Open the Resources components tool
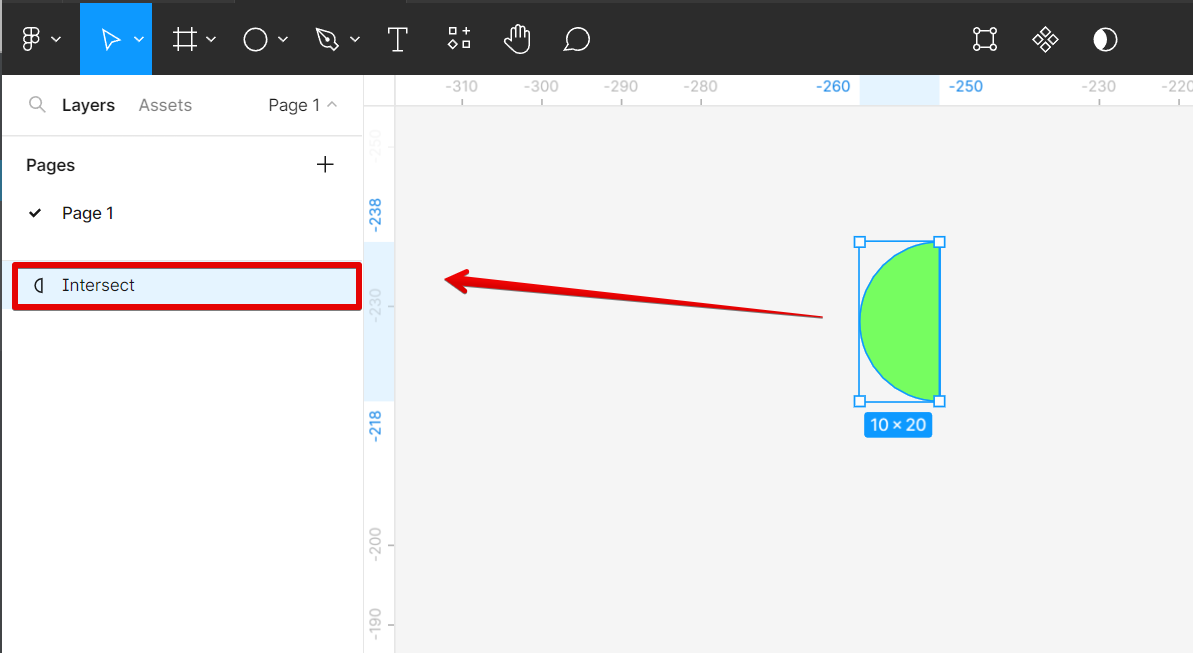This screenshot has height=653, width=1193. tap(459, 39)
